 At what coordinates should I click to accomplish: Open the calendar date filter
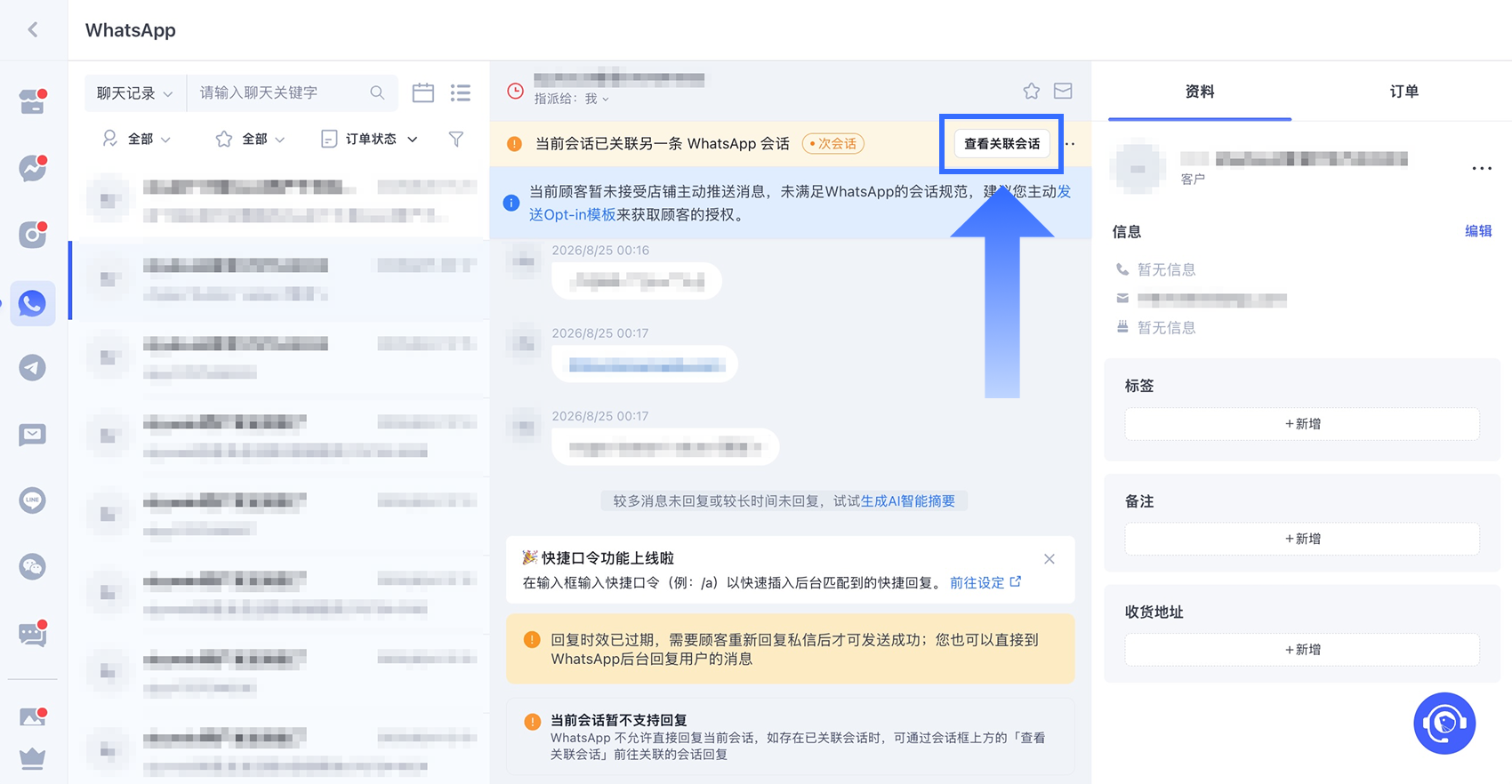(423, 92)
